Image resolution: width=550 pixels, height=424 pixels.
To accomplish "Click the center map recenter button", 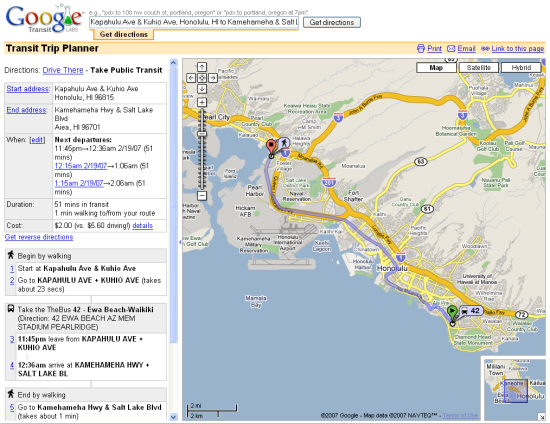I will click(x=202, y=78).
